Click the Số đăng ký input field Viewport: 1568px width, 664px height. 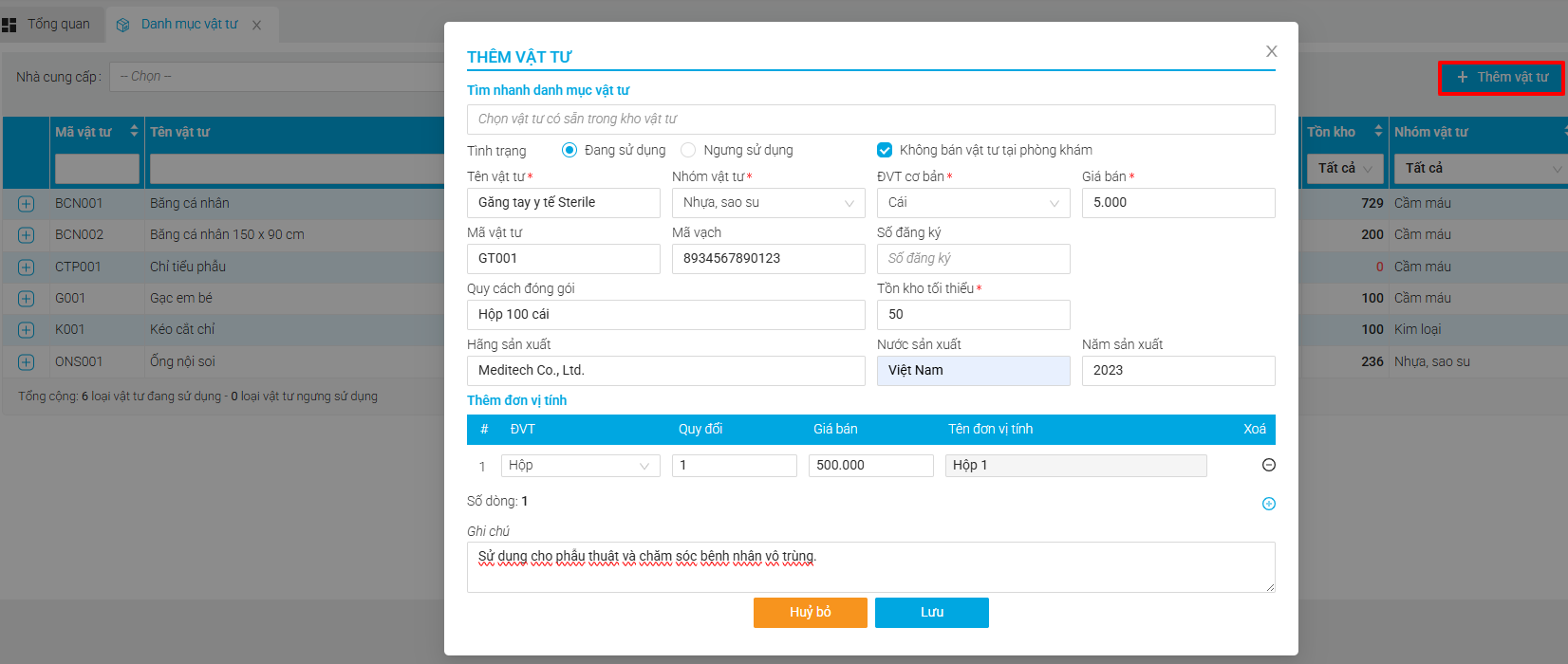[974, 259]
